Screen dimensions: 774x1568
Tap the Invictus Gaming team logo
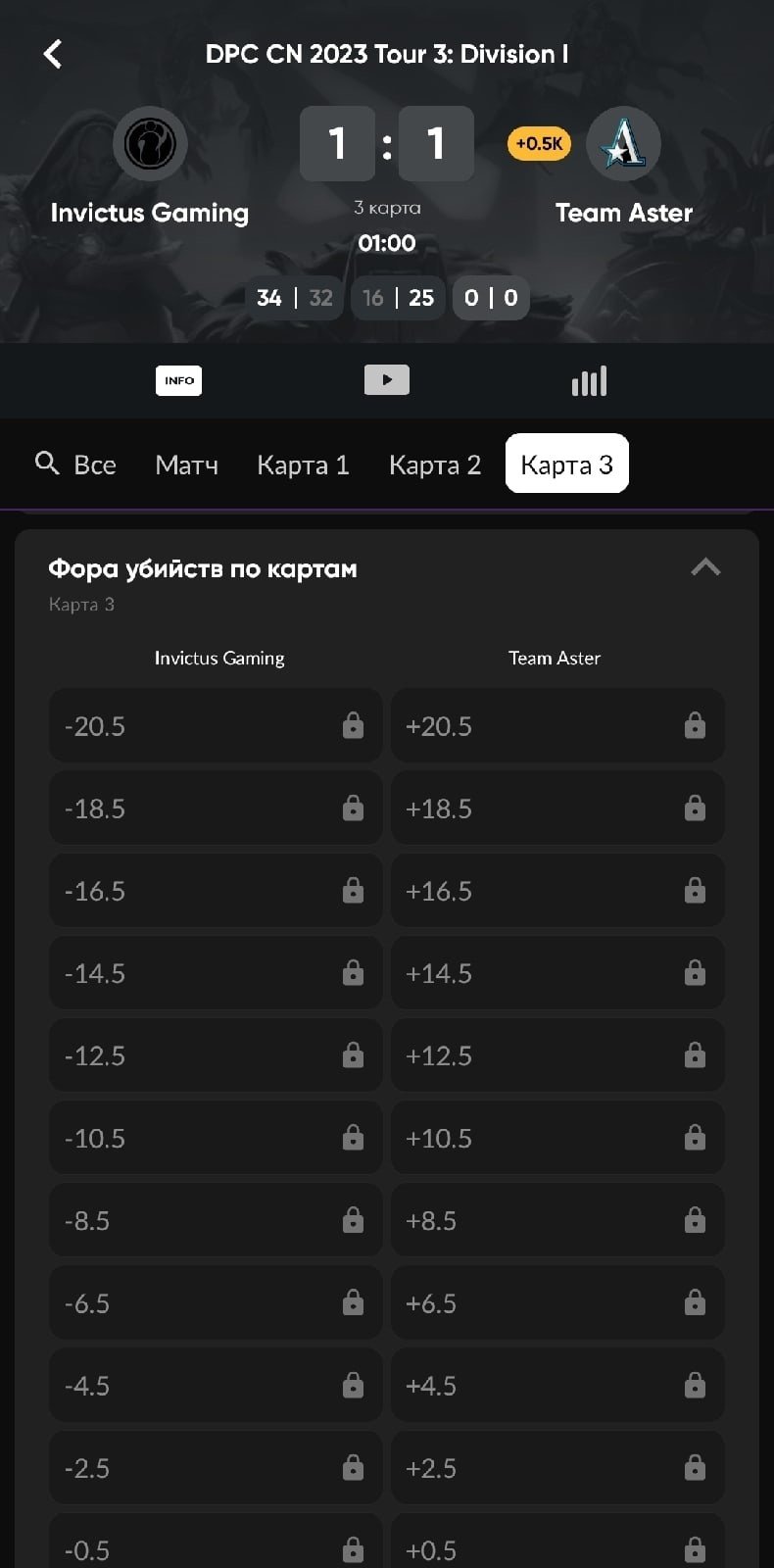pos(150,144)
